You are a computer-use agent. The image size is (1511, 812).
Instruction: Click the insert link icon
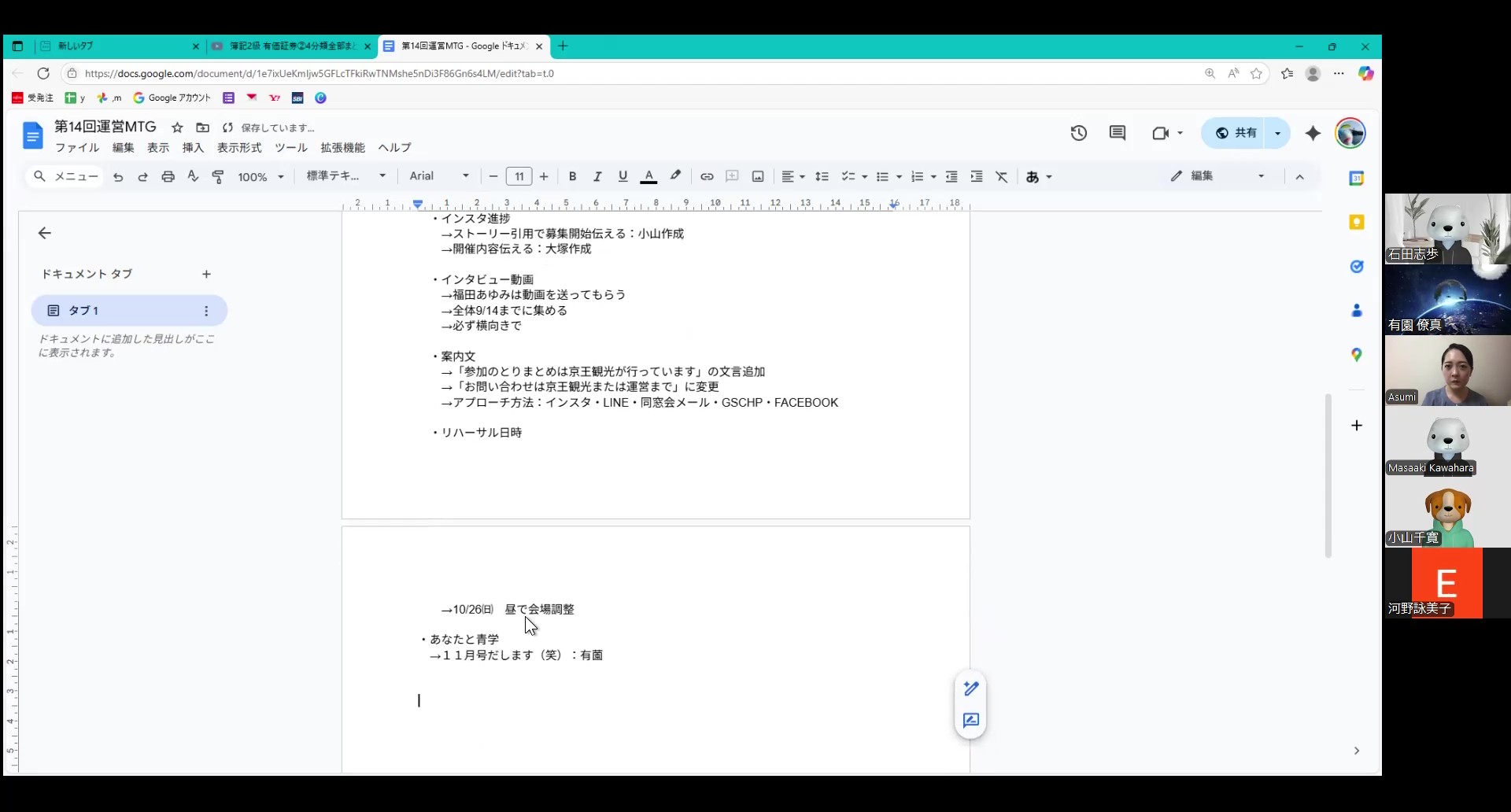707,177
